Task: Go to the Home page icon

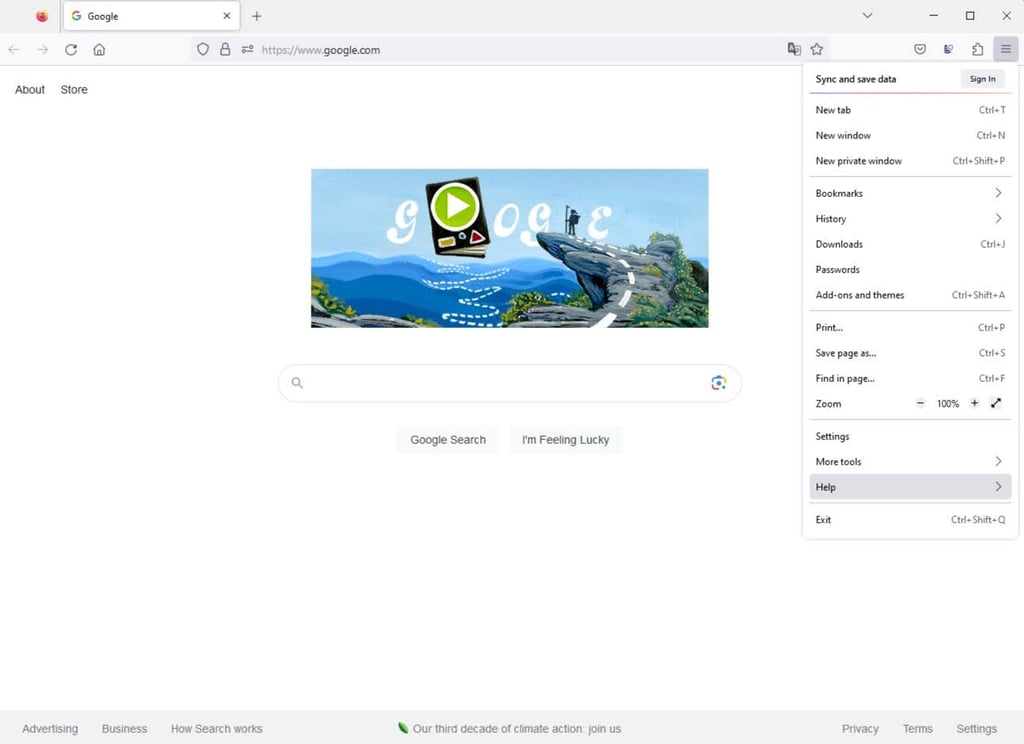Action: tap(99, 50)
